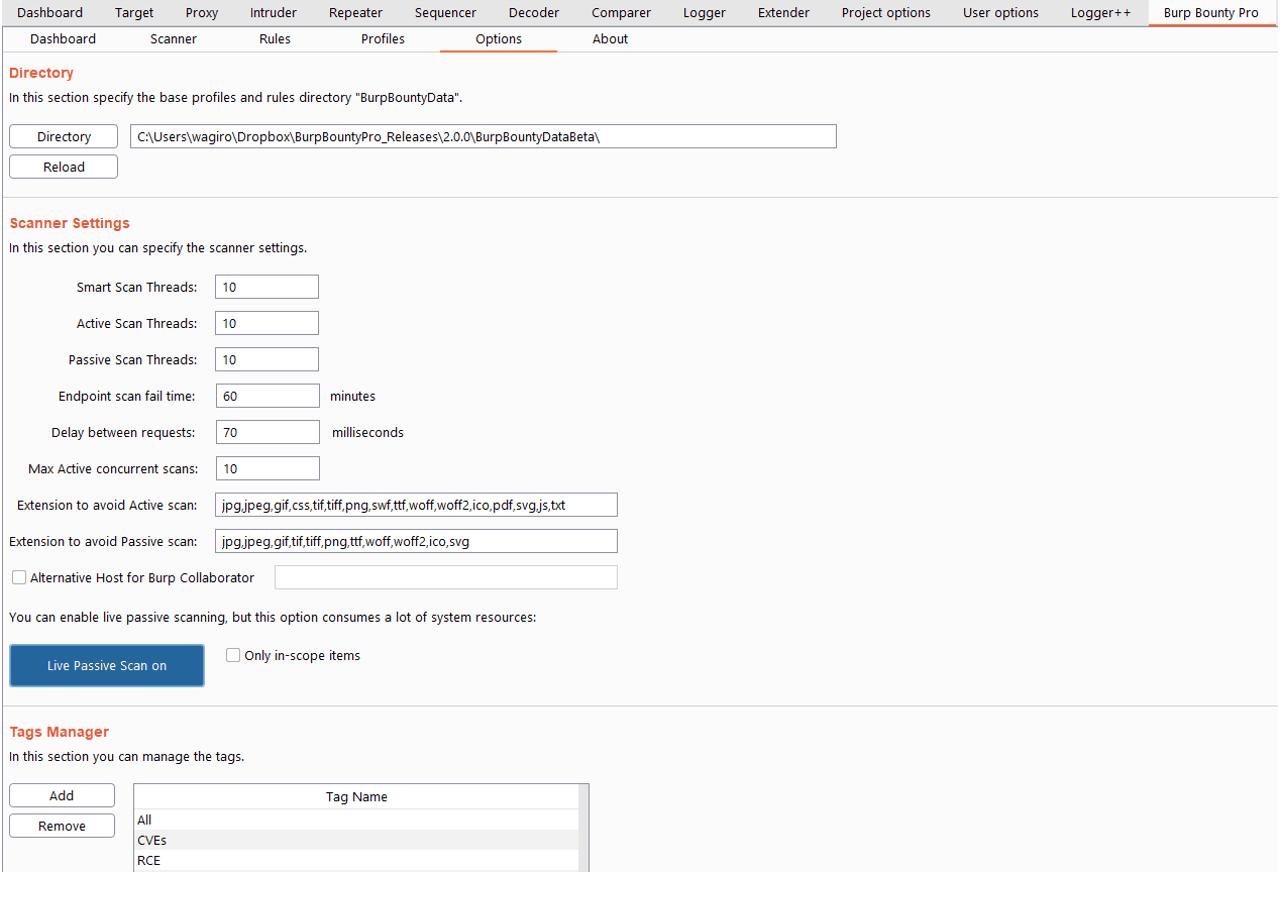The image size is (1284, 902).
Task: Click Add to create a new tag
Action: [61, 795]
